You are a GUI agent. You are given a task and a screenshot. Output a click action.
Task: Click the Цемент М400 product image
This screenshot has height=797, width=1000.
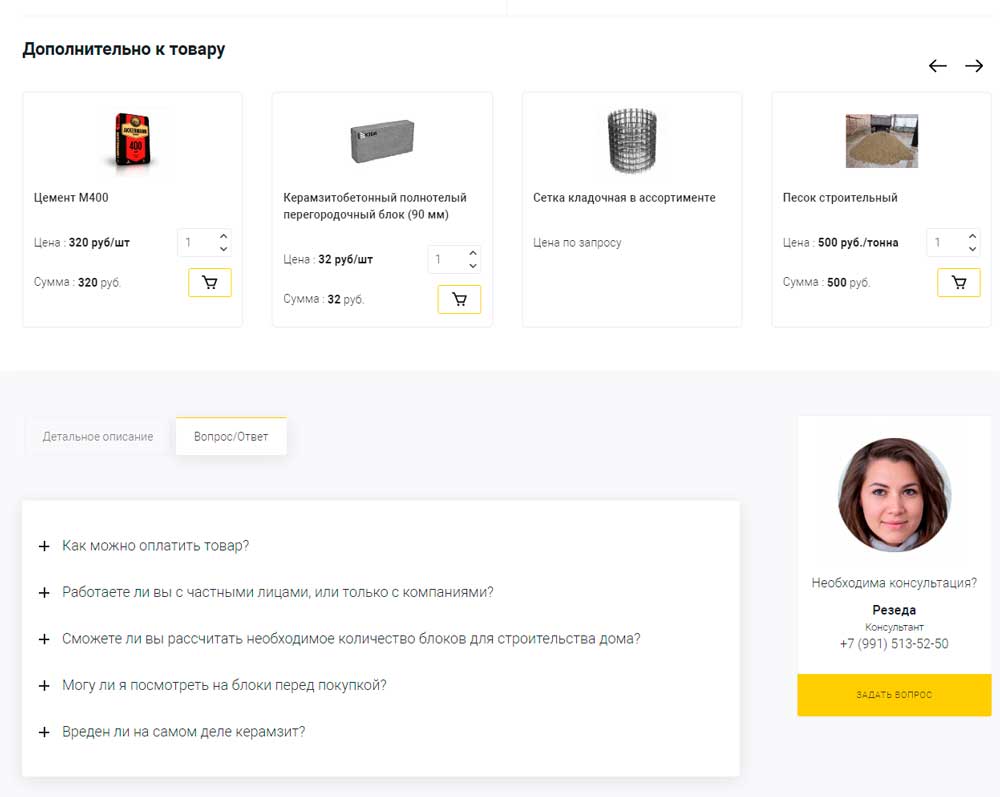pyautogui.click(x=132, y=139)
